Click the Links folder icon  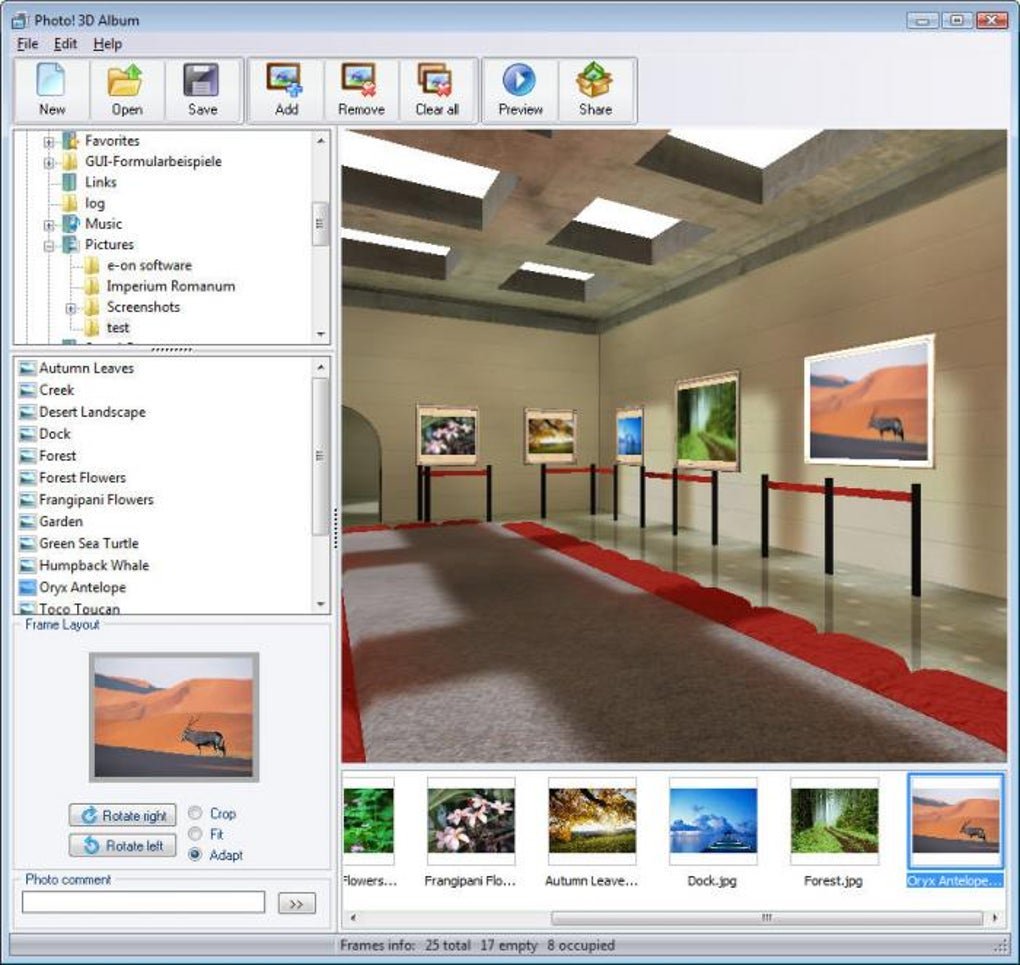click(70, 182)
